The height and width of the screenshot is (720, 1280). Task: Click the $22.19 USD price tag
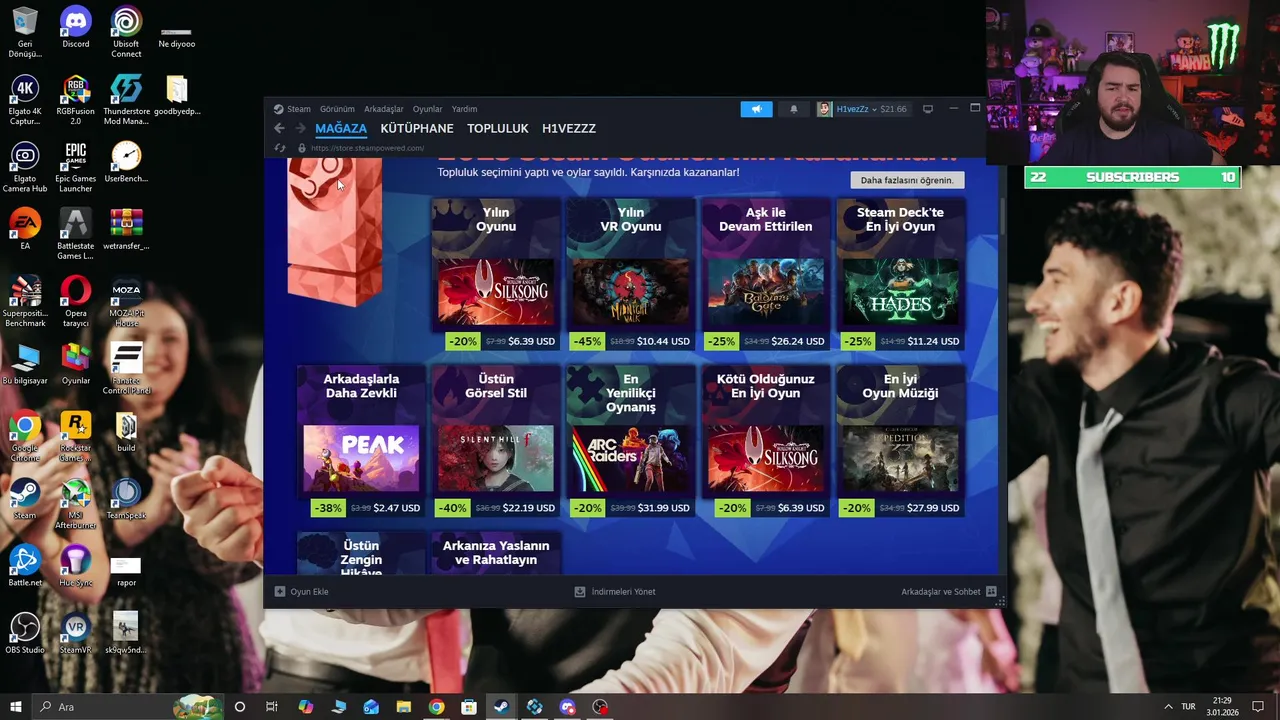coord(528,508)
